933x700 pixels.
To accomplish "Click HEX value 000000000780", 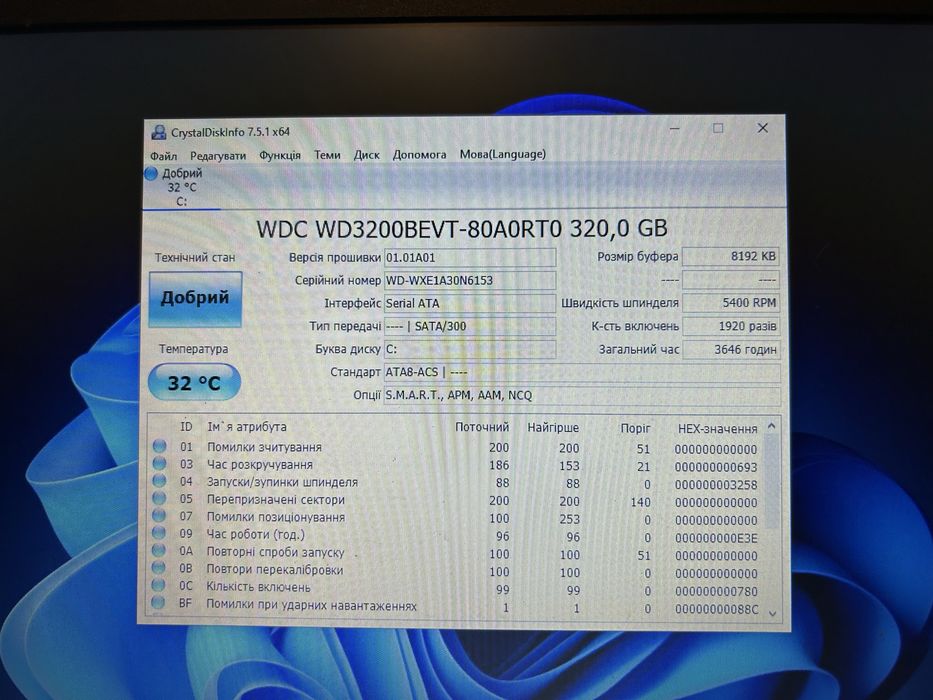I will pos(716,592).
